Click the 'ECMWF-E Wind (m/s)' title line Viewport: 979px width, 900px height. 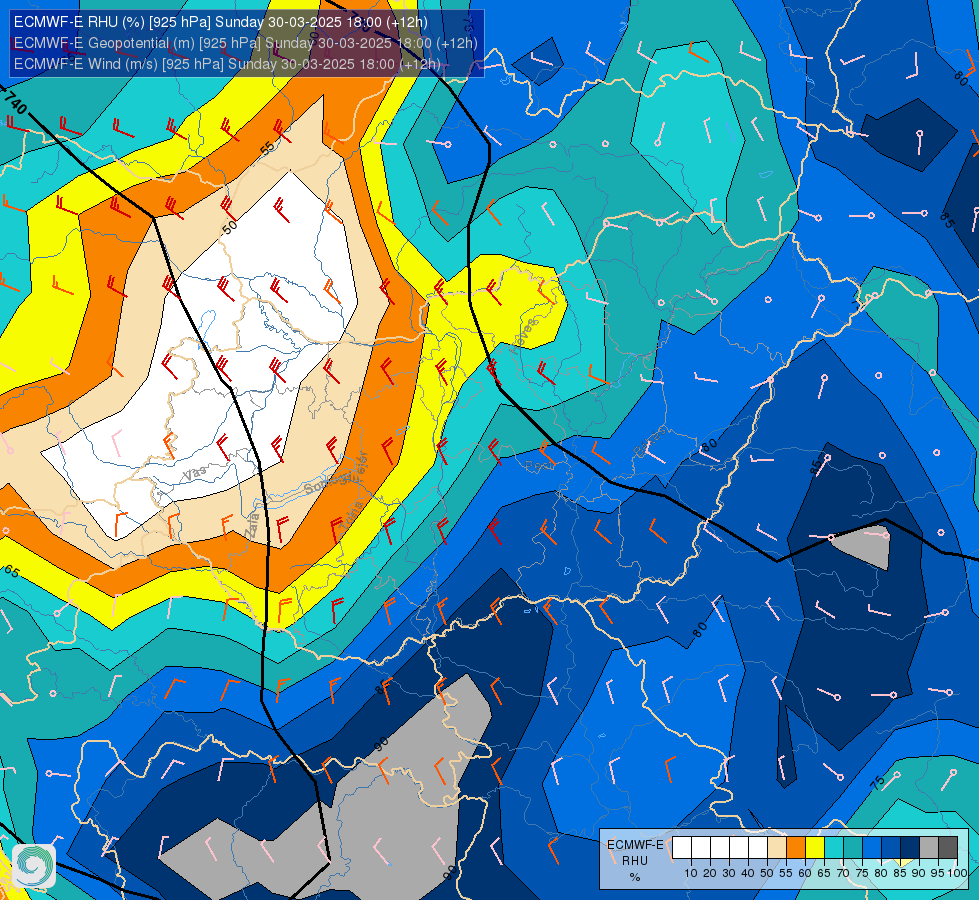coord(227,64)
